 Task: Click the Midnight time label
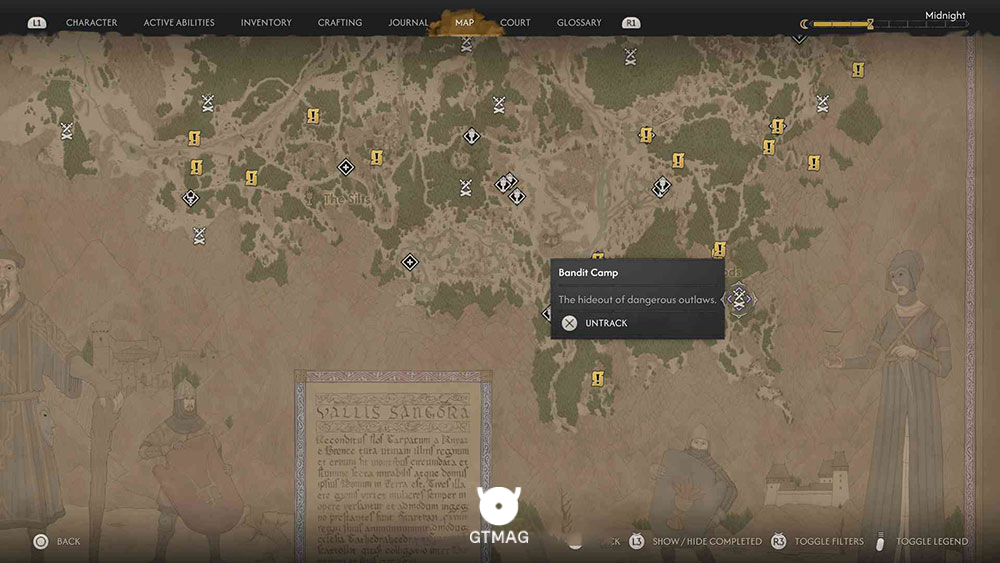[x=945, y=15]
